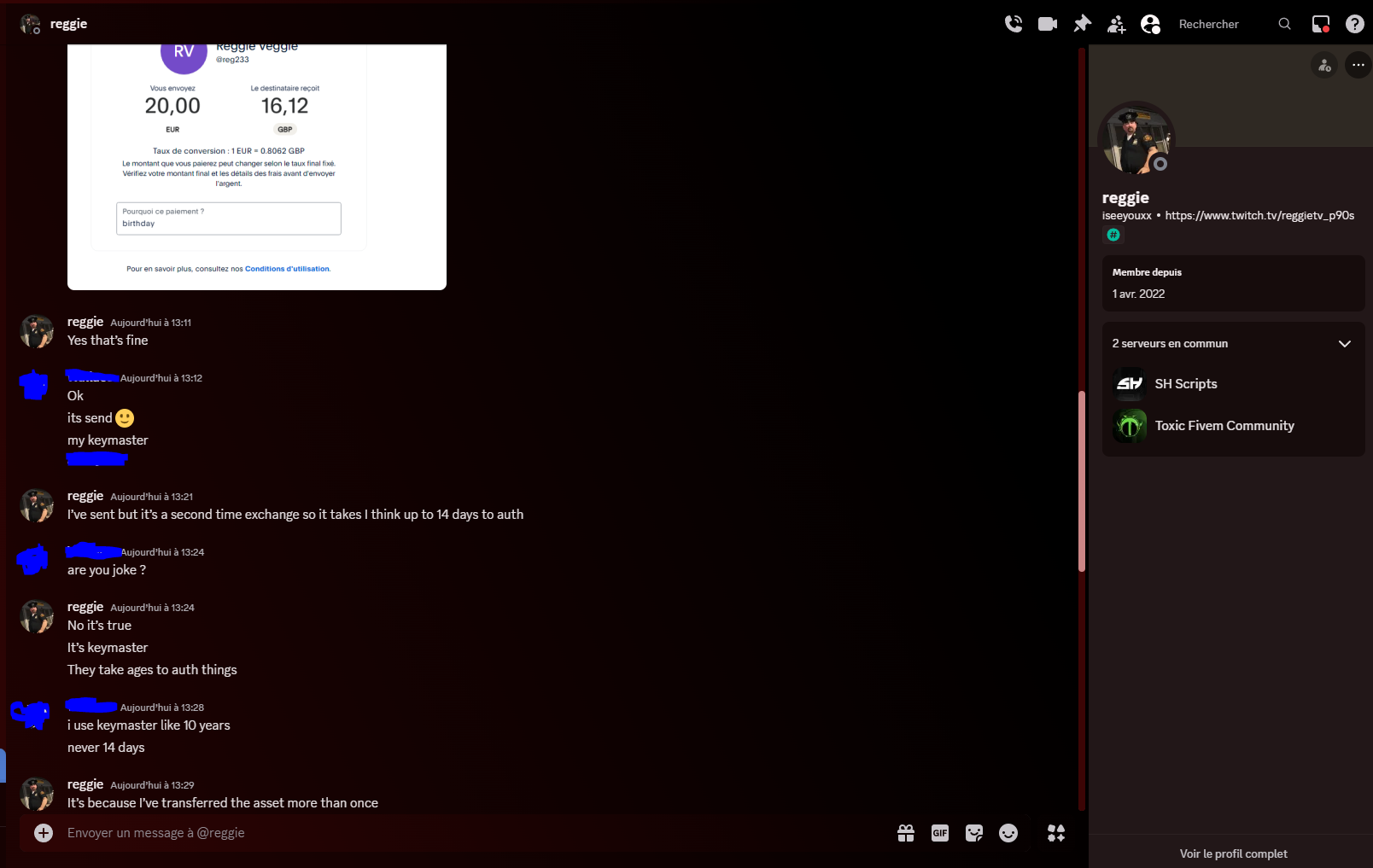Open pinned messages
The width and height of the screenshot is (1373, 868).
[x=1082, y=24]
